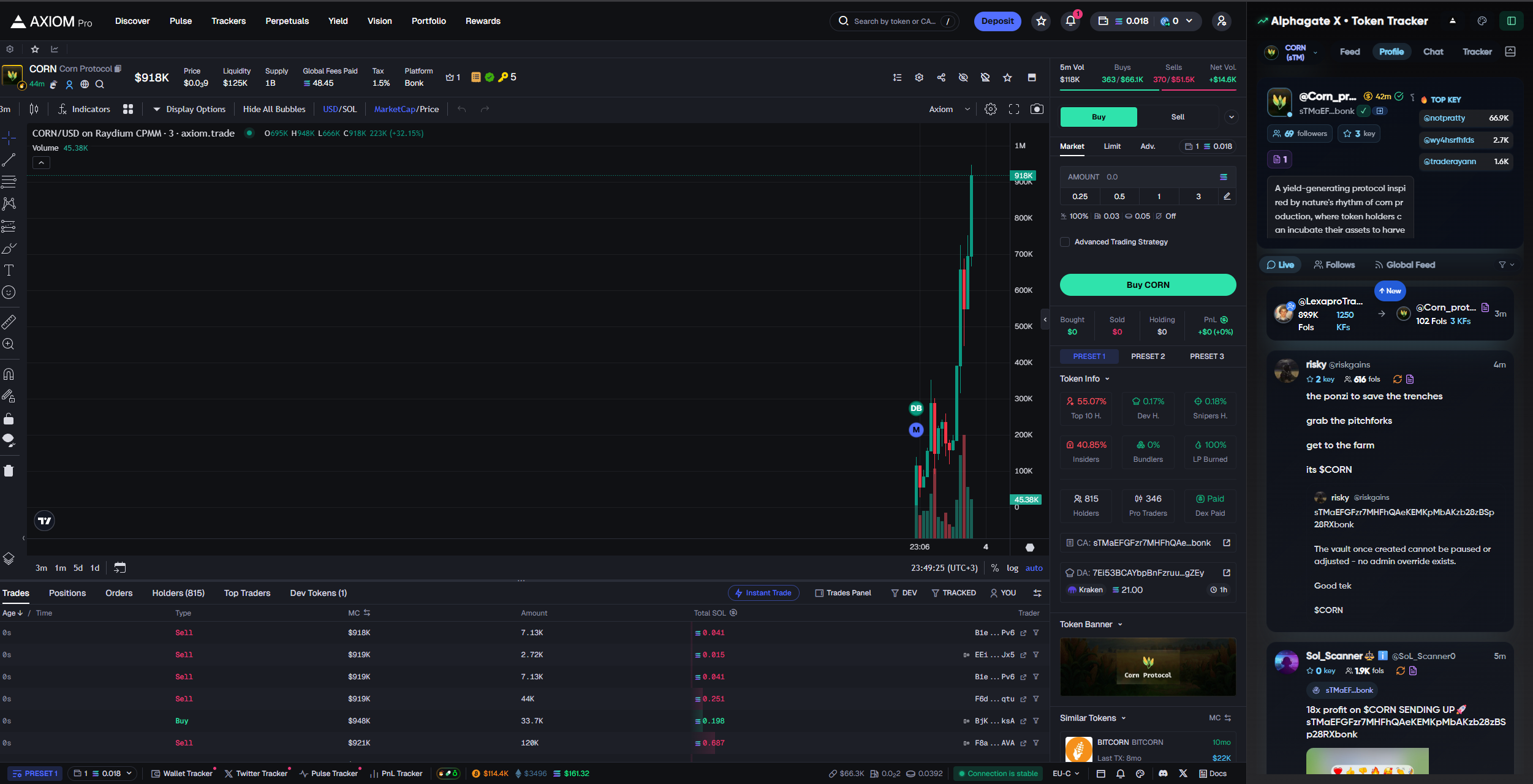Expand the Token Info section
Viewport: 1533px width, 784px height.
point(1084,379)
